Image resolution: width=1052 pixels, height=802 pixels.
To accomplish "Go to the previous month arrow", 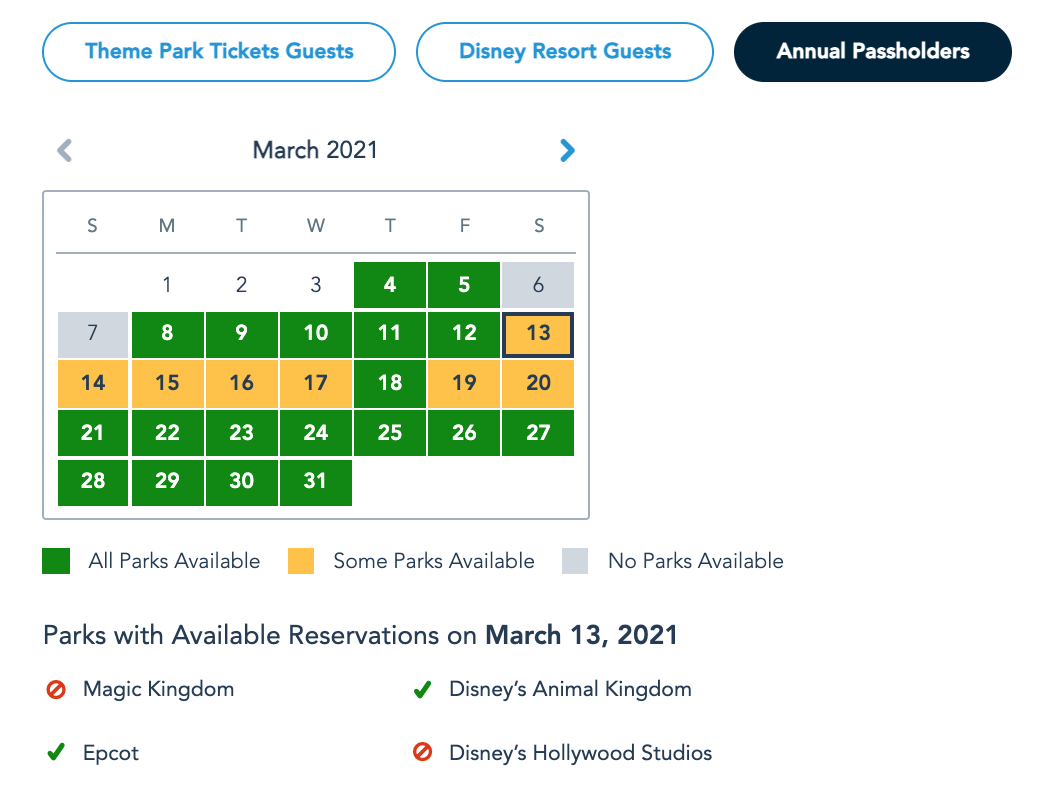I will pyautogui.click(x=64, y=151).
